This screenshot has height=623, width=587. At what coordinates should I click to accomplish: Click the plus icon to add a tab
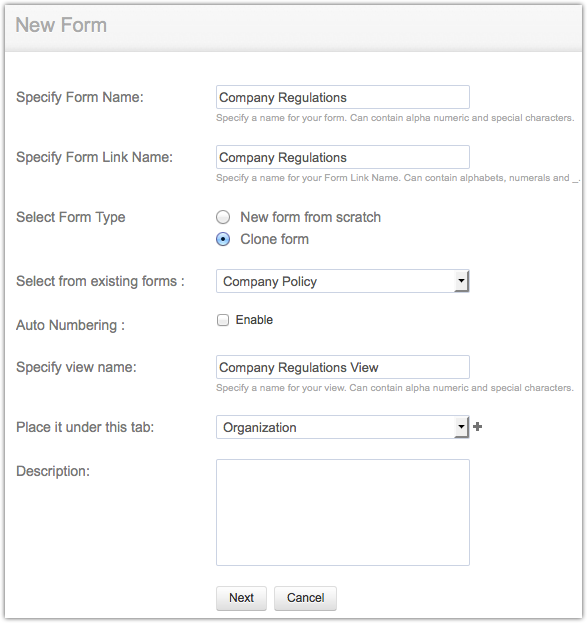click(478, 427)
